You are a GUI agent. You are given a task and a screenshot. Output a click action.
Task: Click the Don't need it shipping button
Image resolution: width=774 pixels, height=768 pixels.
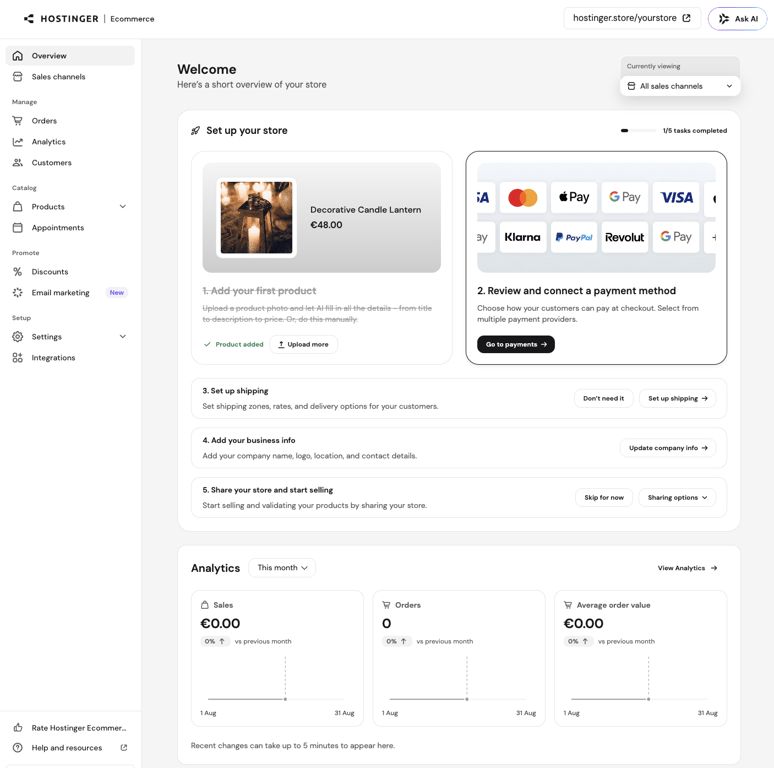click(x=604, y=398)
